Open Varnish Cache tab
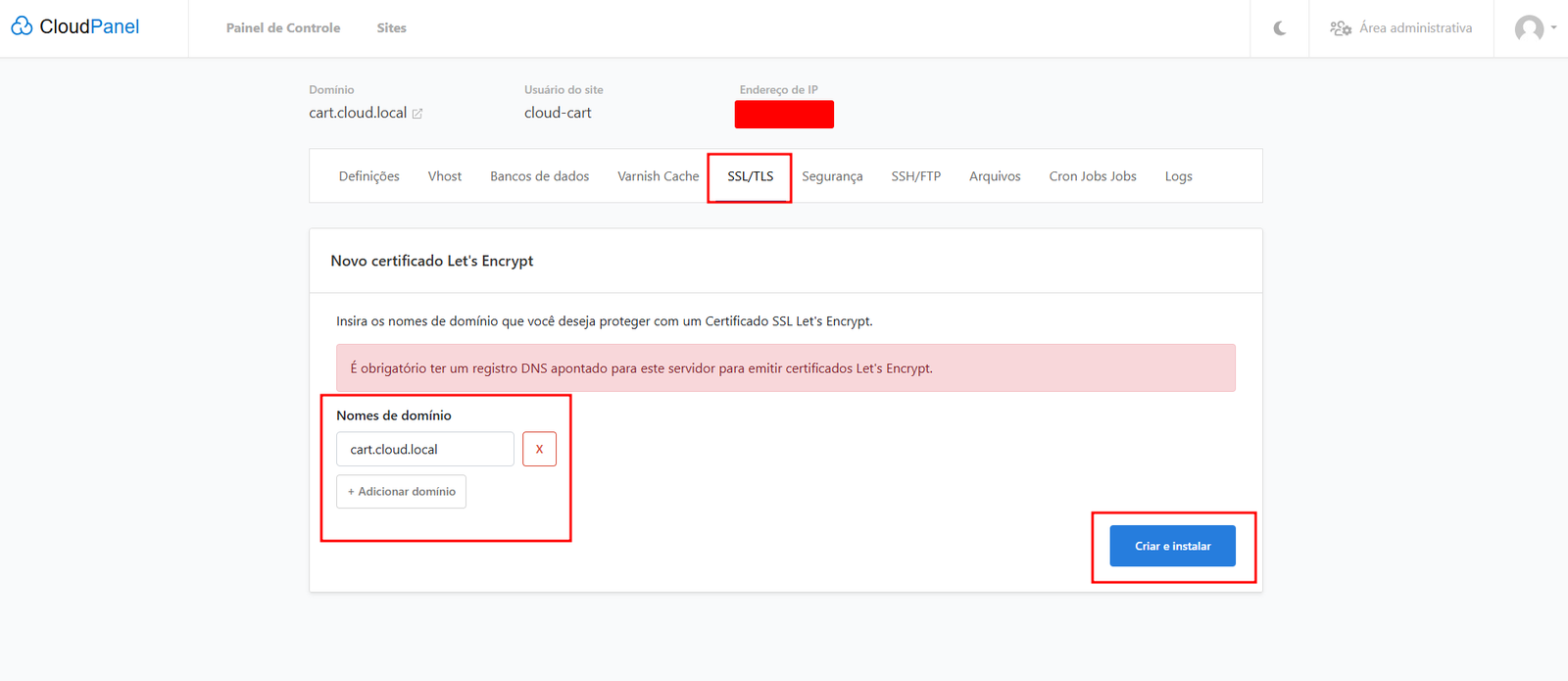Image resolution: width=1568 pixels, height=681 pixels. click(x=658, y=176)
